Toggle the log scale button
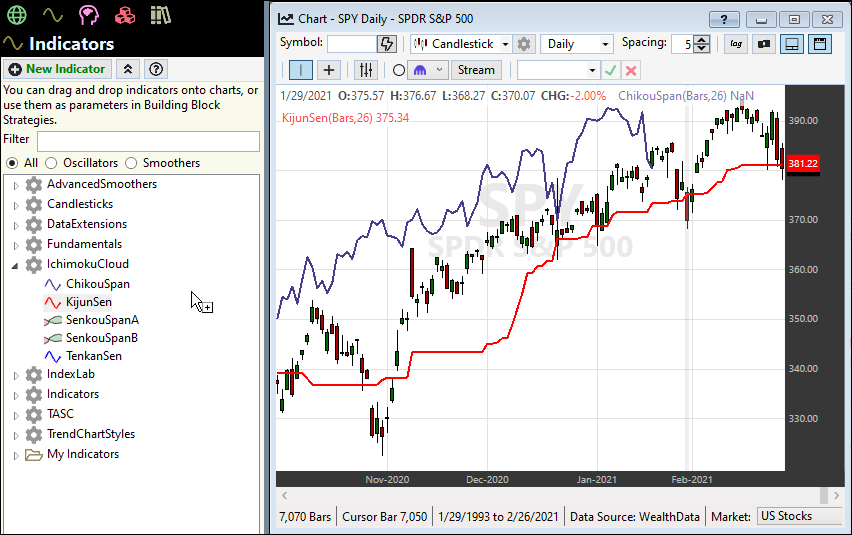 [x=736, y=44]
